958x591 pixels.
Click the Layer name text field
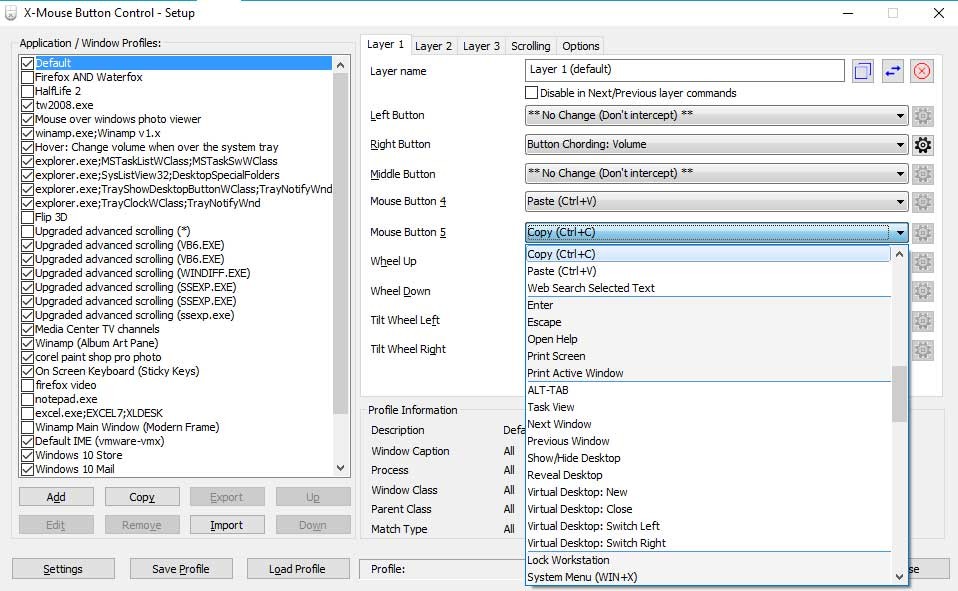point(684,71)
